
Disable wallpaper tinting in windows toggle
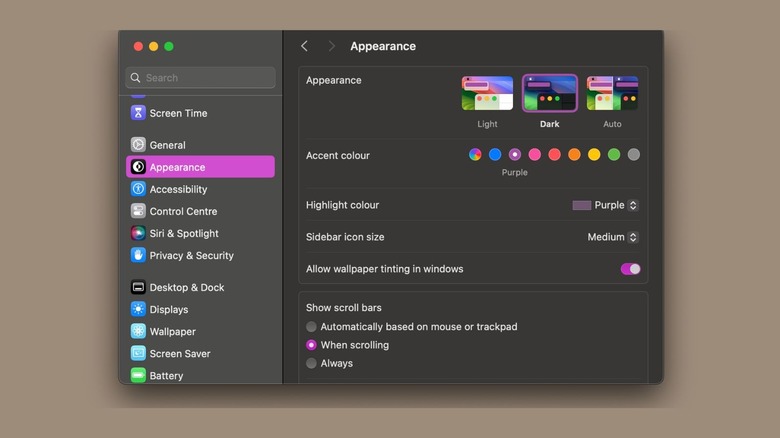click(x=630, y=269)
